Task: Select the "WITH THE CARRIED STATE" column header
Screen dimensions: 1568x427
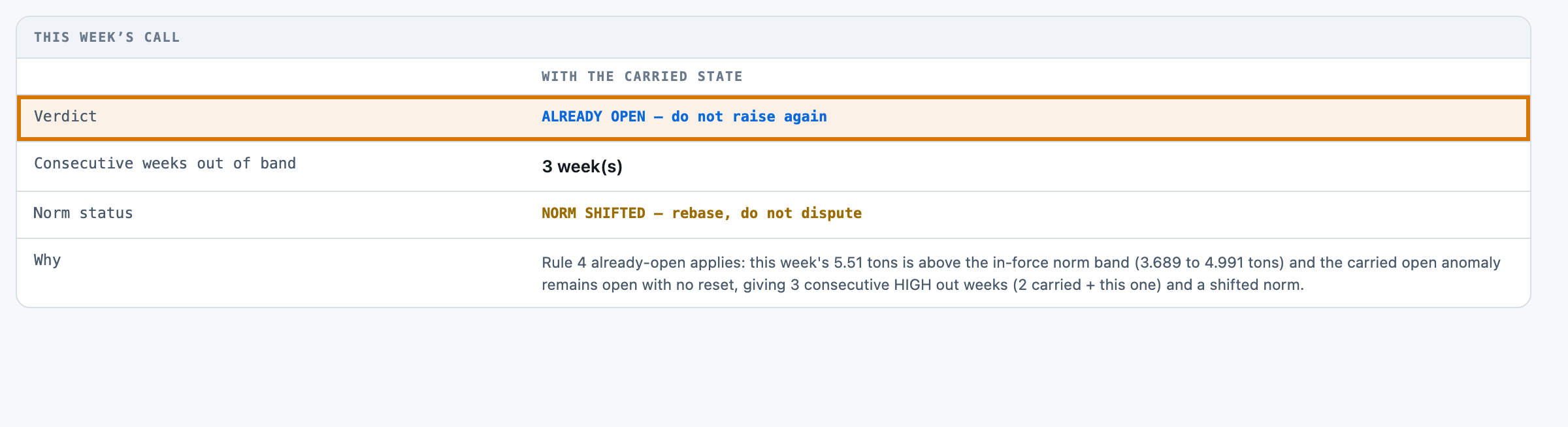Action: pyautogui.click(x=642, y=76)
